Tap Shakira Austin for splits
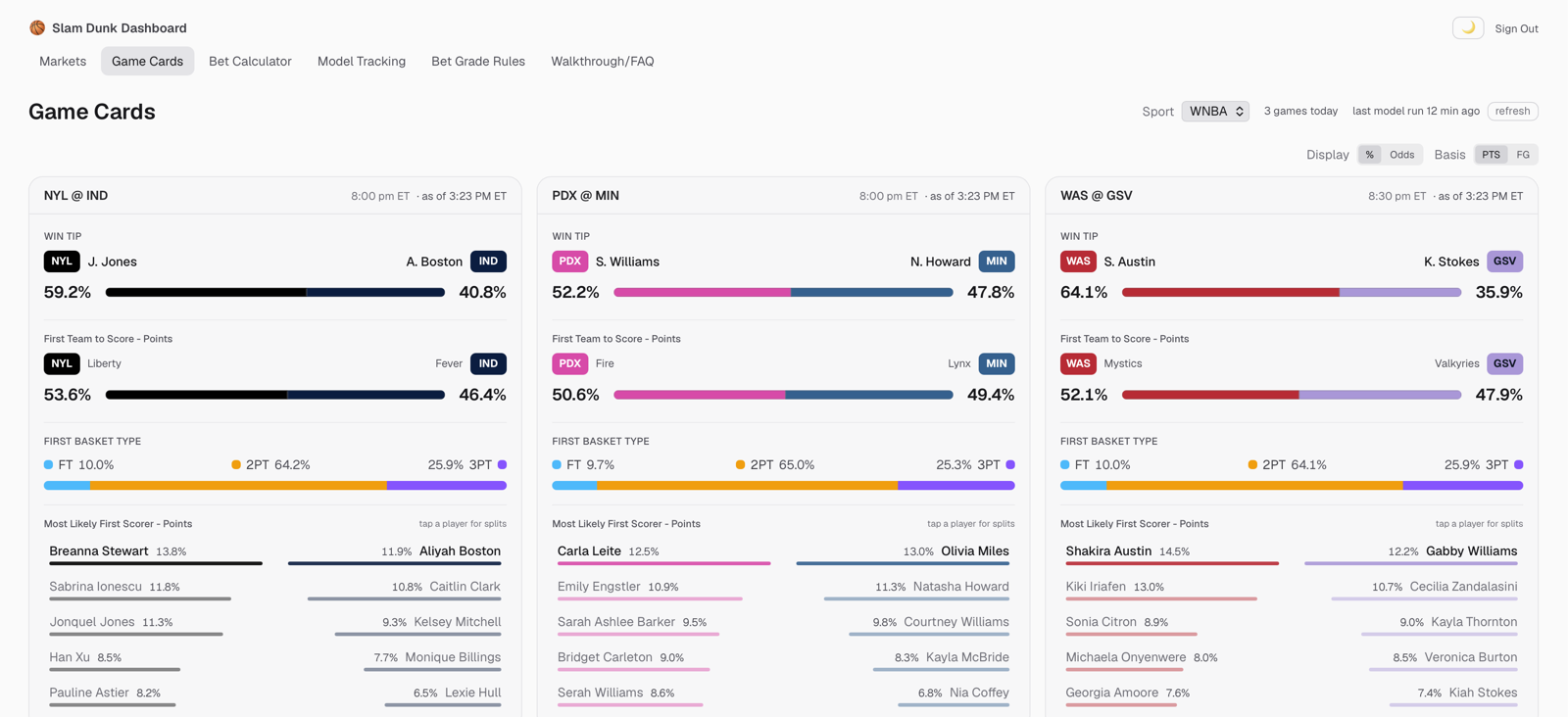The height and width of the screenshot is (717, 1568). coord(1172,554)
